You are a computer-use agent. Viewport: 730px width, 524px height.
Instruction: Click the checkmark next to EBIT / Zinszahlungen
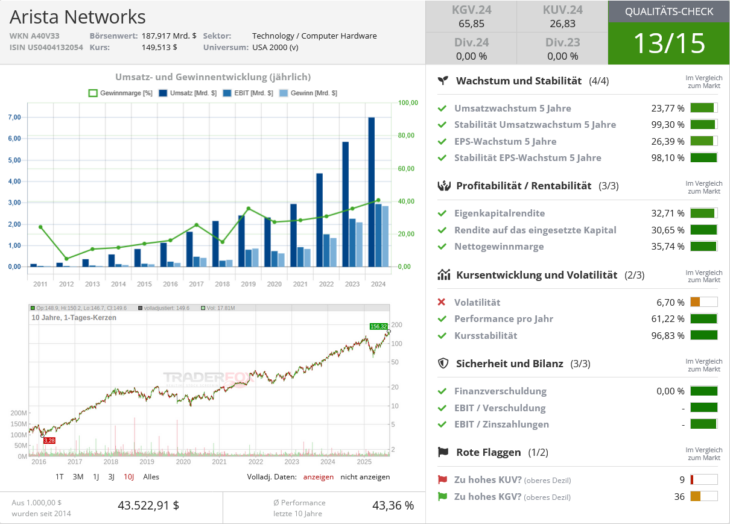click(442, 424)
